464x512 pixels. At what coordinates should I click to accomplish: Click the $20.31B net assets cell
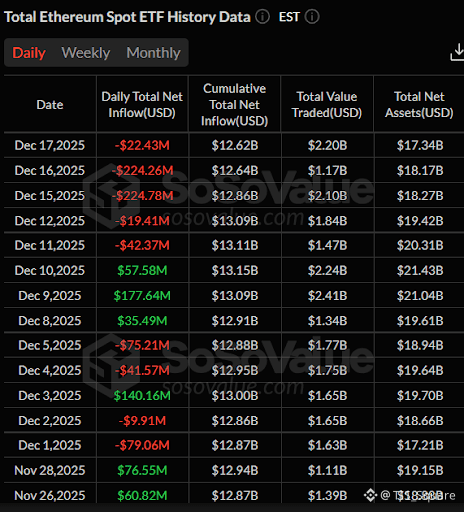pos(420,245)
